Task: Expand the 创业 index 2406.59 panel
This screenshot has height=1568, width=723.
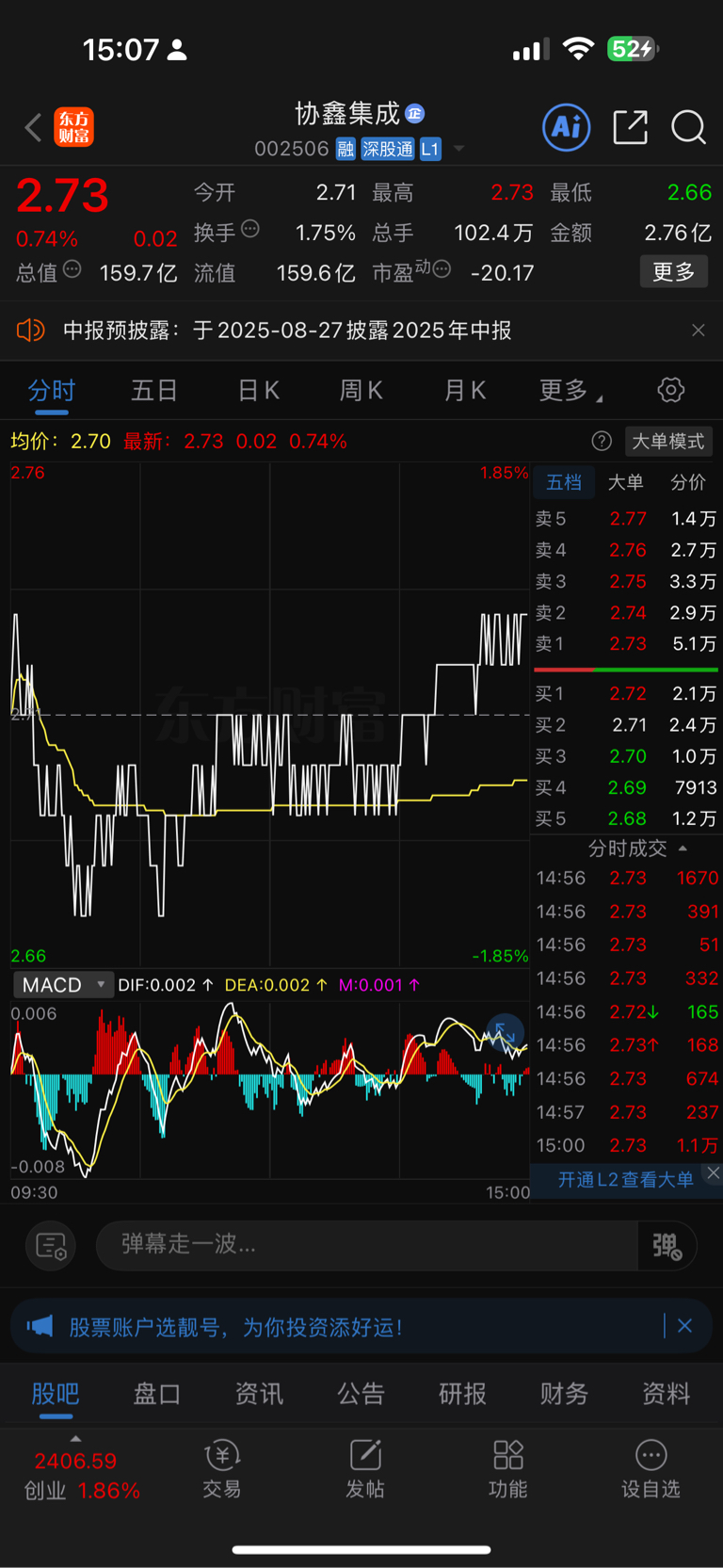Action: (x=81, y=1469)
